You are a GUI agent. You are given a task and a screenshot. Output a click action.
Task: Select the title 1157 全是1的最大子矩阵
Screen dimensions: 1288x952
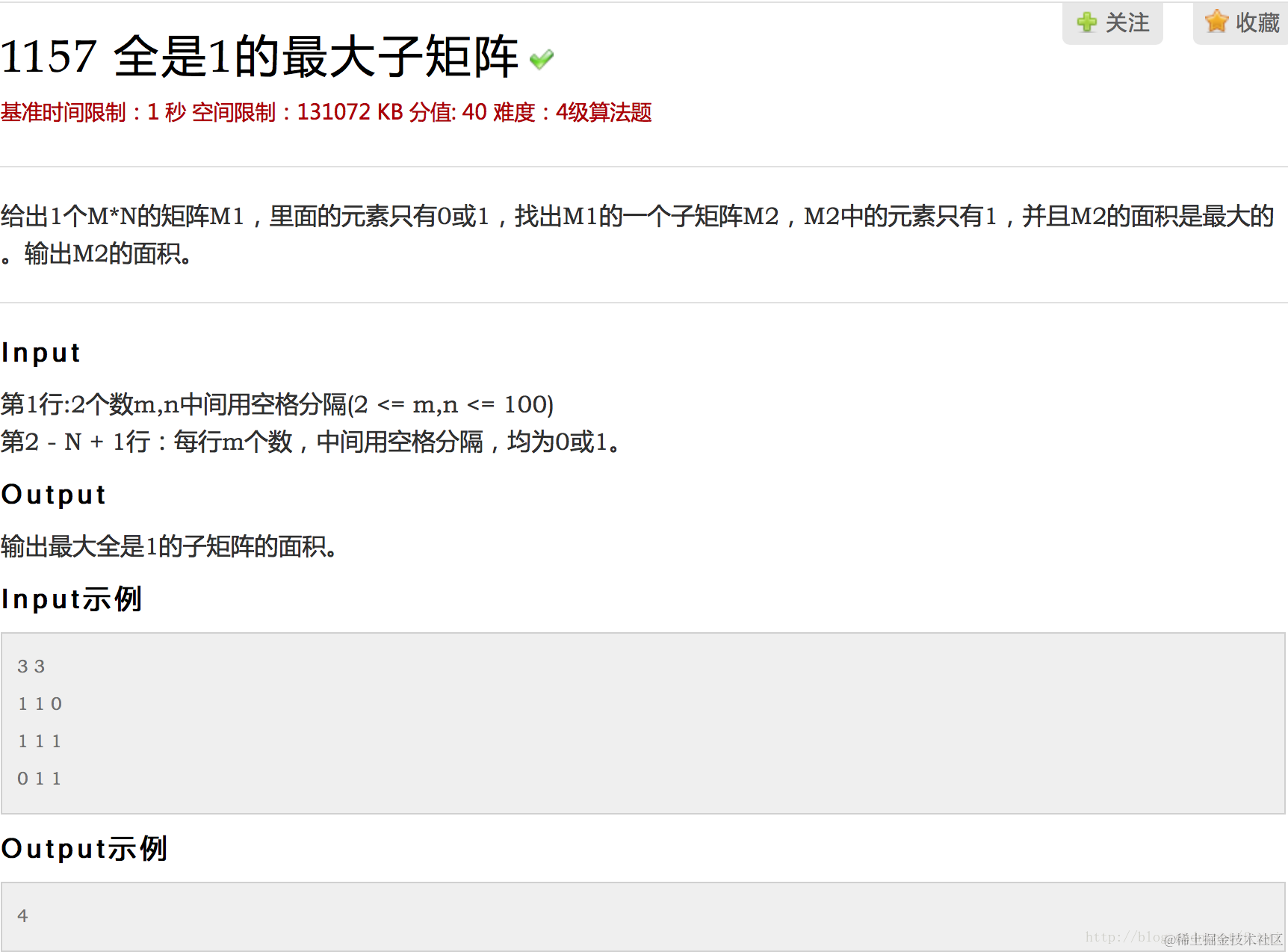click(x=259, y=56)
